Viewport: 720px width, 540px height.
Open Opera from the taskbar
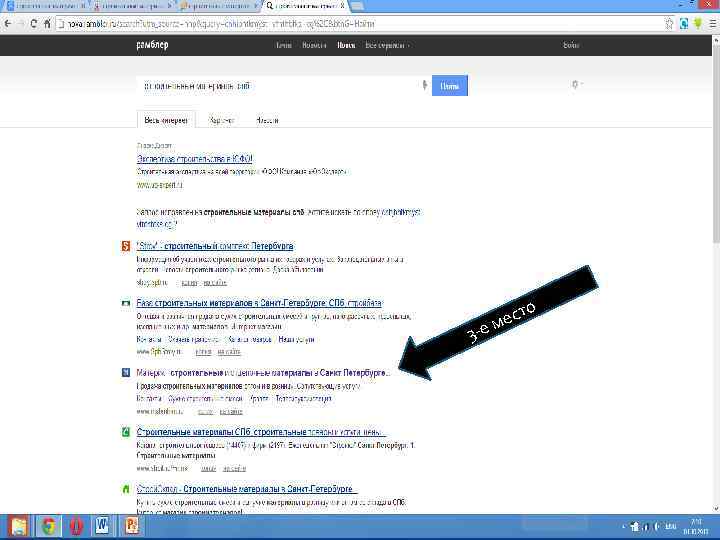coord(76,526)
